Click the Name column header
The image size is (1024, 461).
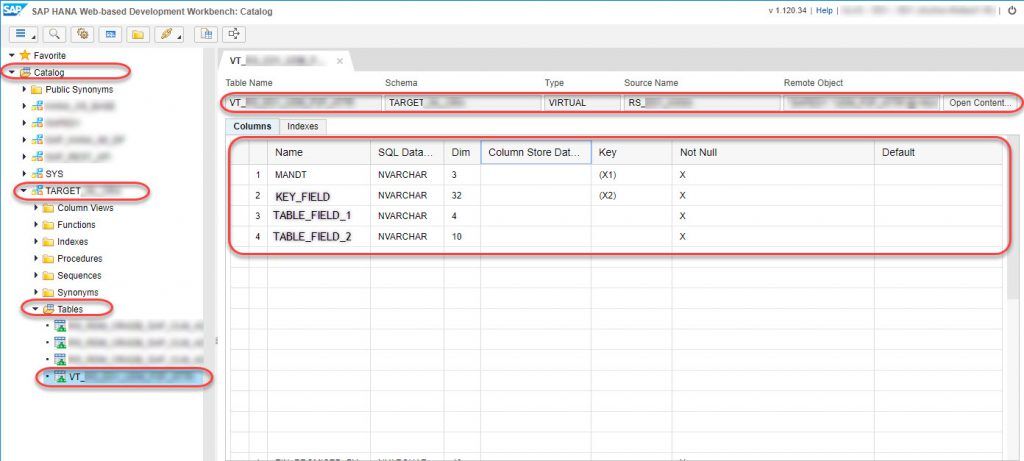(x=319, y=152)
